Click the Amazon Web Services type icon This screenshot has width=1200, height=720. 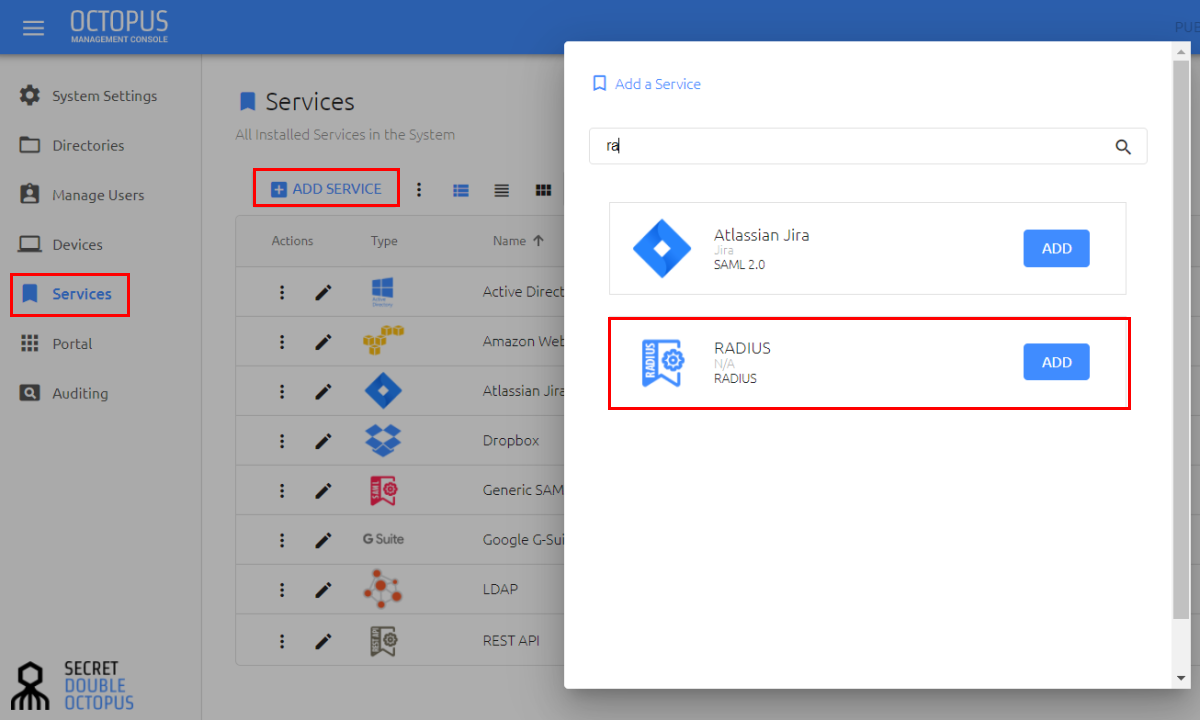coord(383,341)
